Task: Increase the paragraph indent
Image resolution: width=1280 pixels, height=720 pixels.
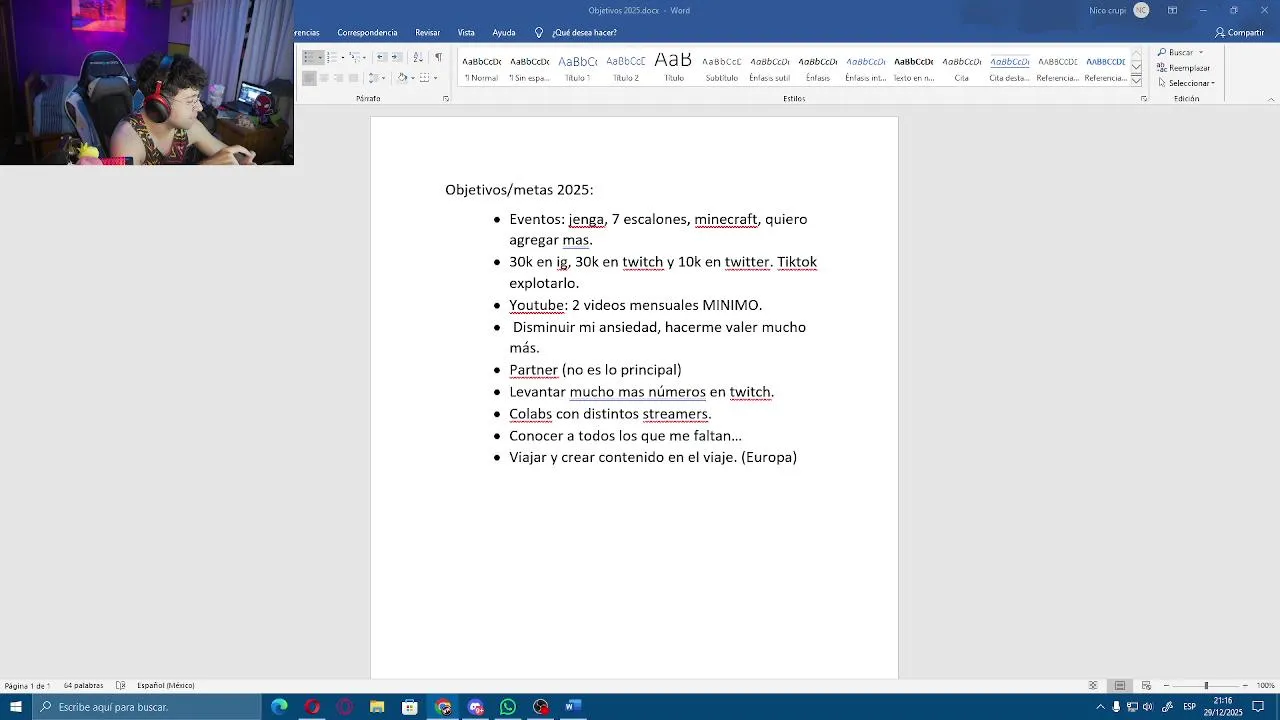Action: click(x=397, y=57)
